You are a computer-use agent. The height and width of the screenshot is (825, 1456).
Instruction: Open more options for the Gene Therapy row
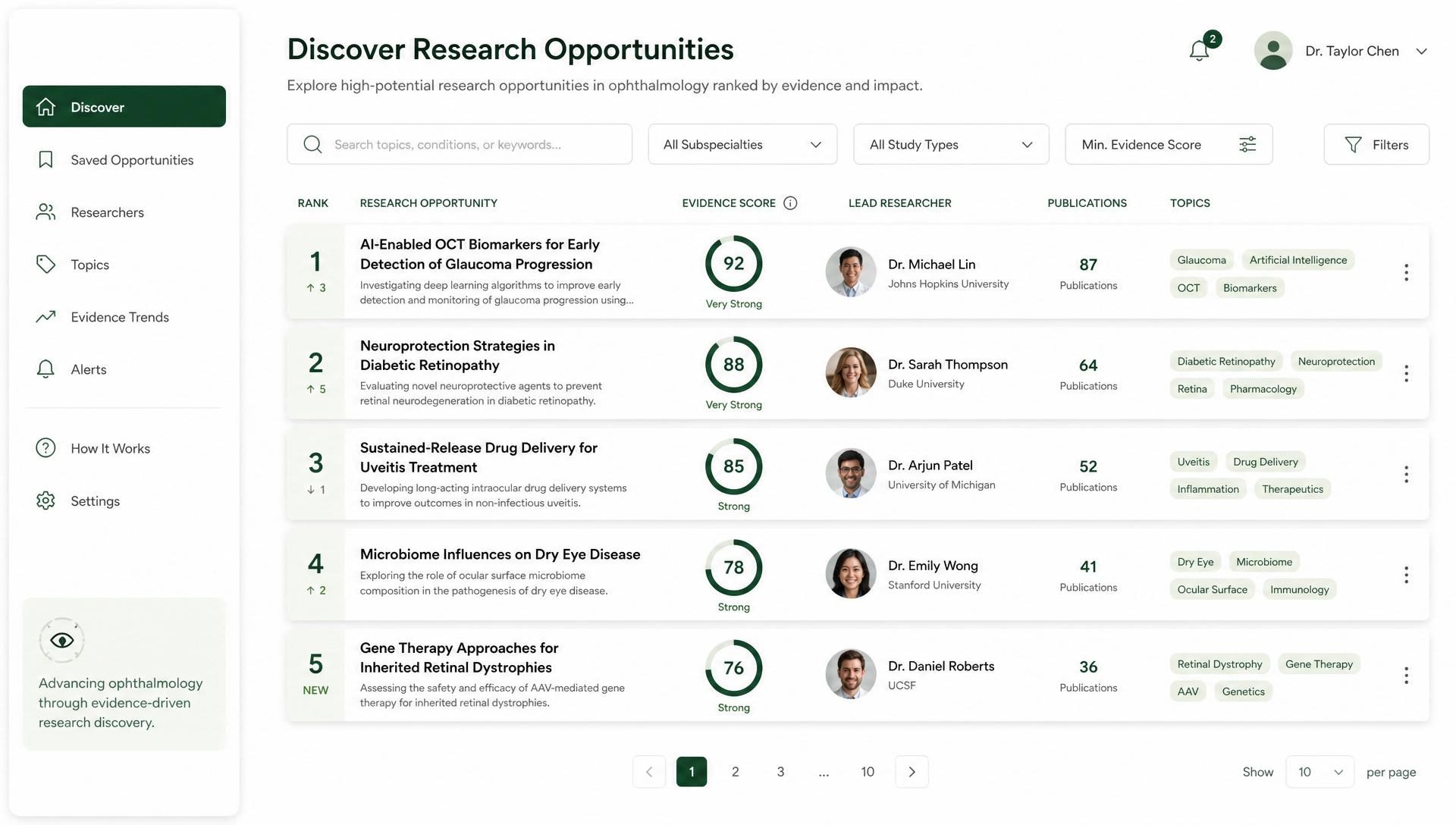pos(1406,675)
